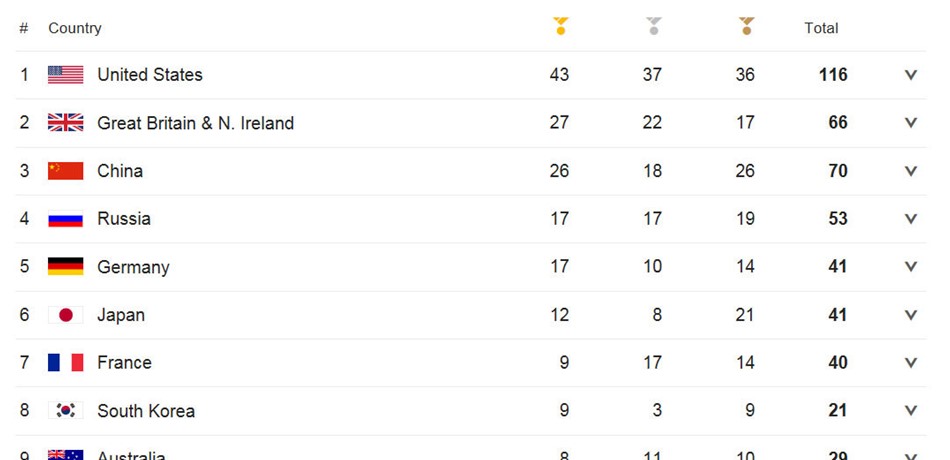Expand the South Korea row chevron
The image size is (950, 460).
point(911,411)
